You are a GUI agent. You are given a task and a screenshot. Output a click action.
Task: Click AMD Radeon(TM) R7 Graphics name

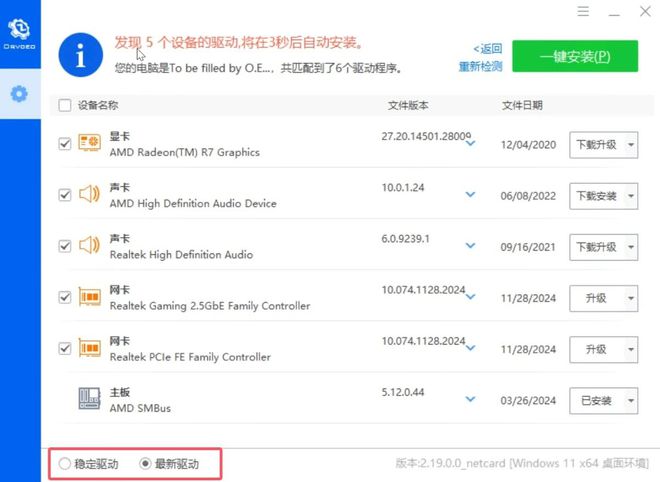(x=184, y=152)
